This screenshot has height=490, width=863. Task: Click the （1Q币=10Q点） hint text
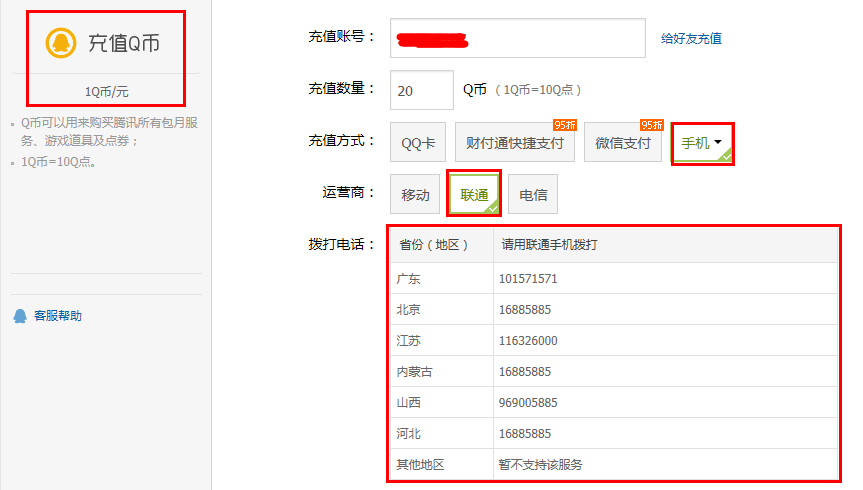[538, 90]
